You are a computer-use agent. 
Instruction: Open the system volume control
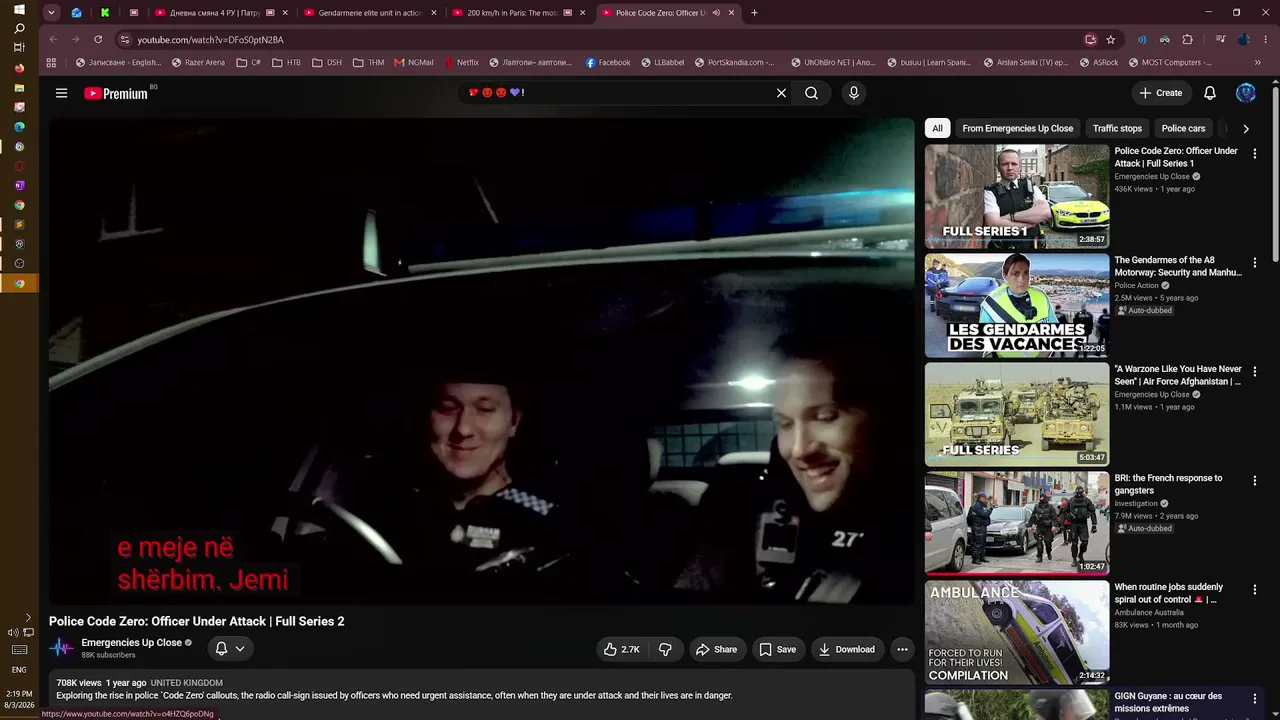click(14, 632)
